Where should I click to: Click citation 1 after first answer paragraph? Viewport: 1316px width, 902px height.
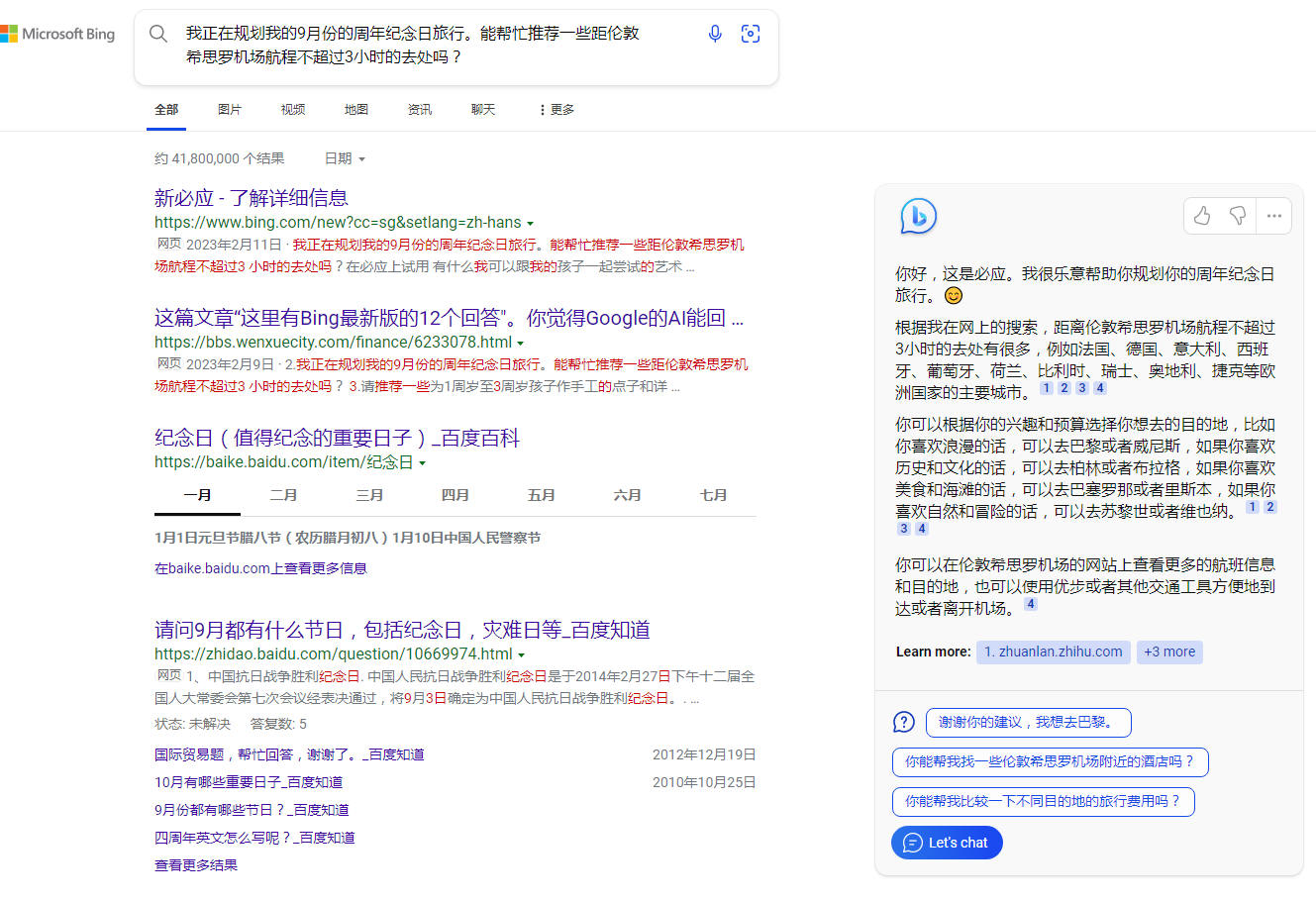pyautogui.click(x=1047, y=388)
